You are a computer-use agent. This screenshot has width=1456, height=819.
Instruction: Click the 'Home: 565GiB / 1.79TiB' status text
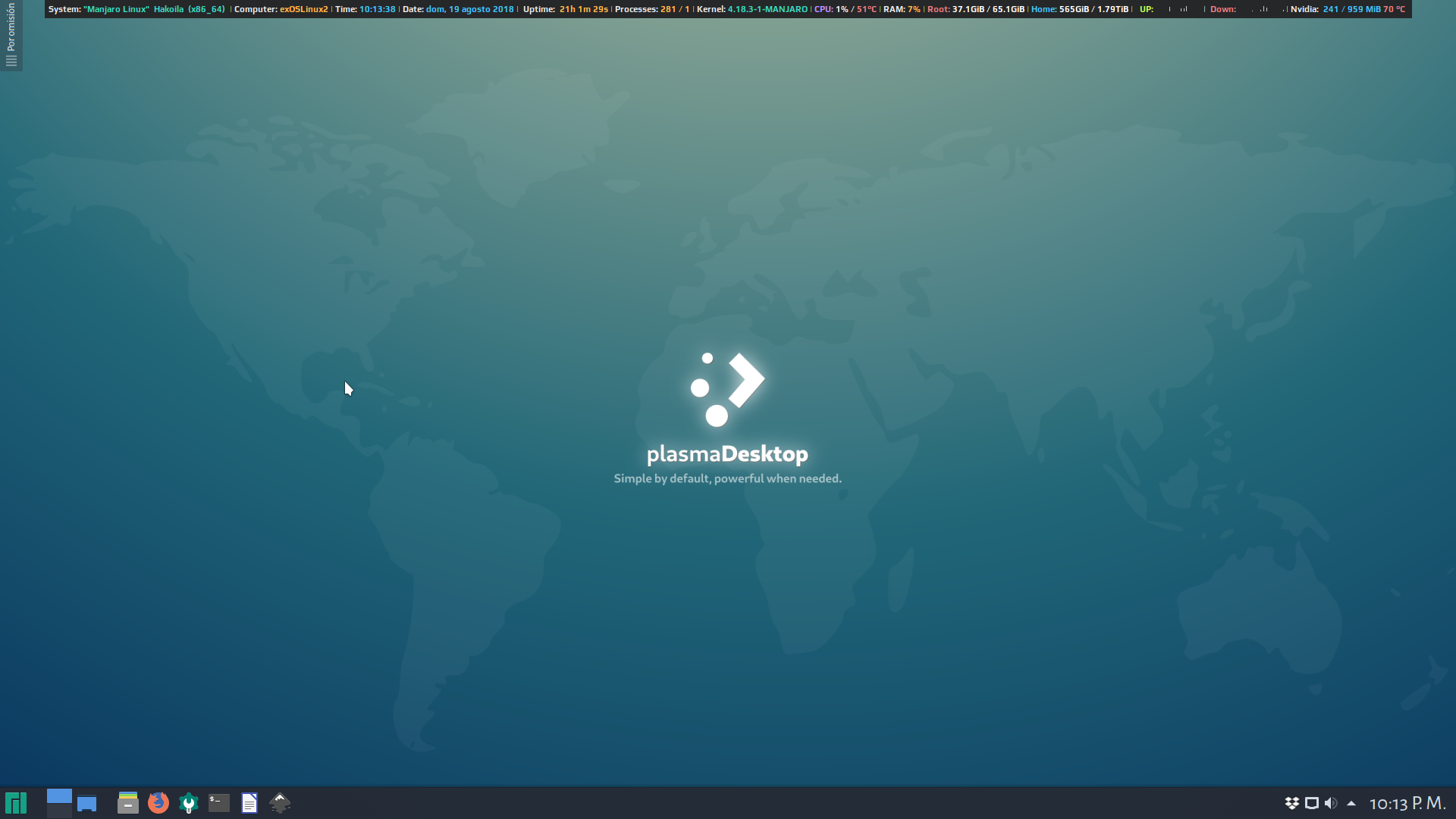click(x=1080, y=9)
